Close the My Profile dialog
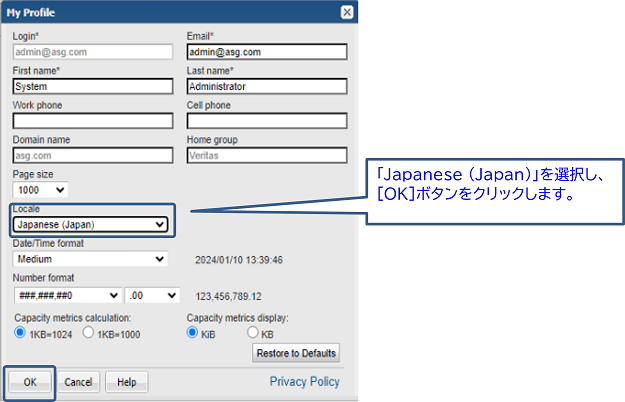This screenshot has height=402, width=625. [346, 12]
